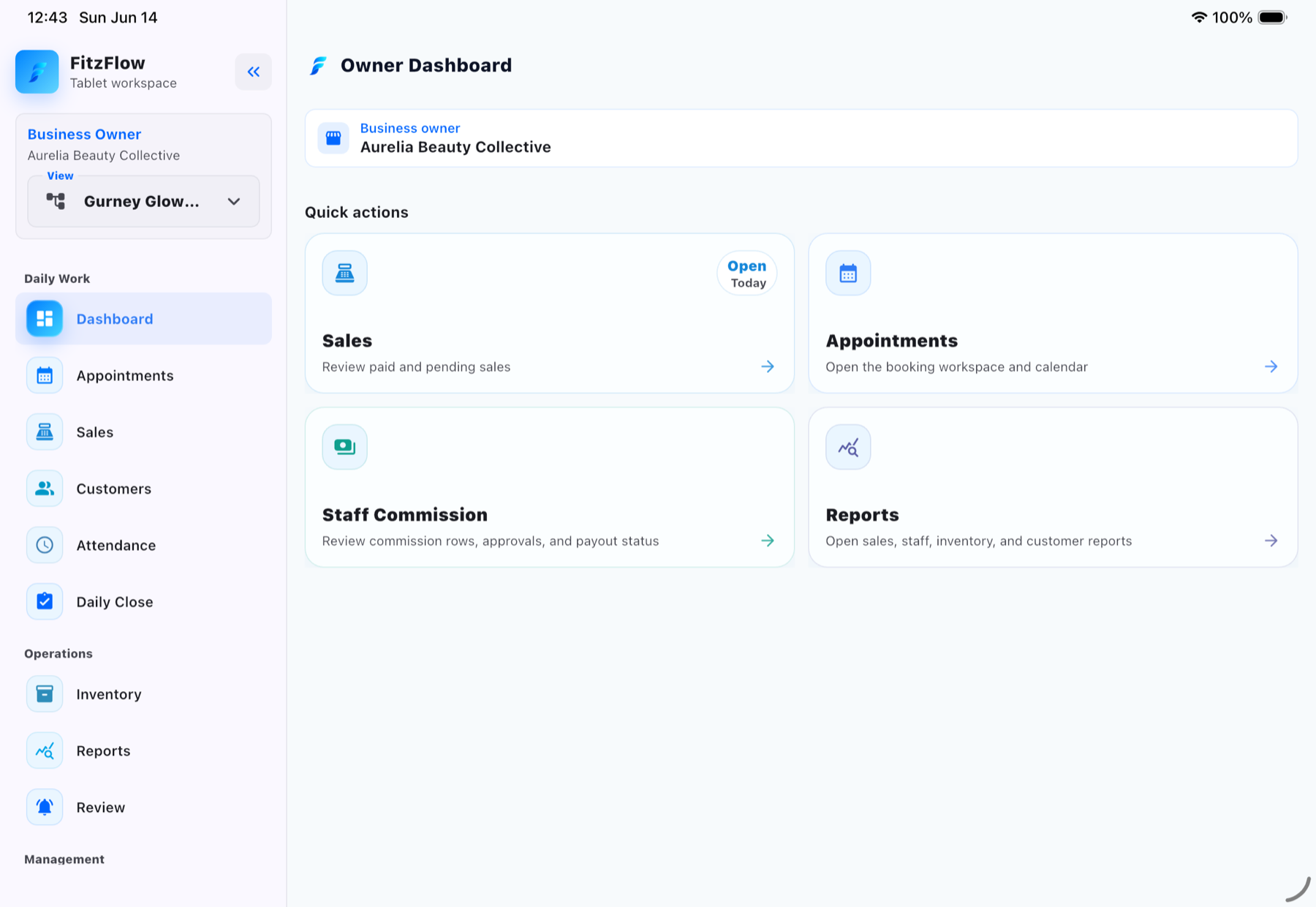Click the Business Owner role label in sidebar

(84, 135)
